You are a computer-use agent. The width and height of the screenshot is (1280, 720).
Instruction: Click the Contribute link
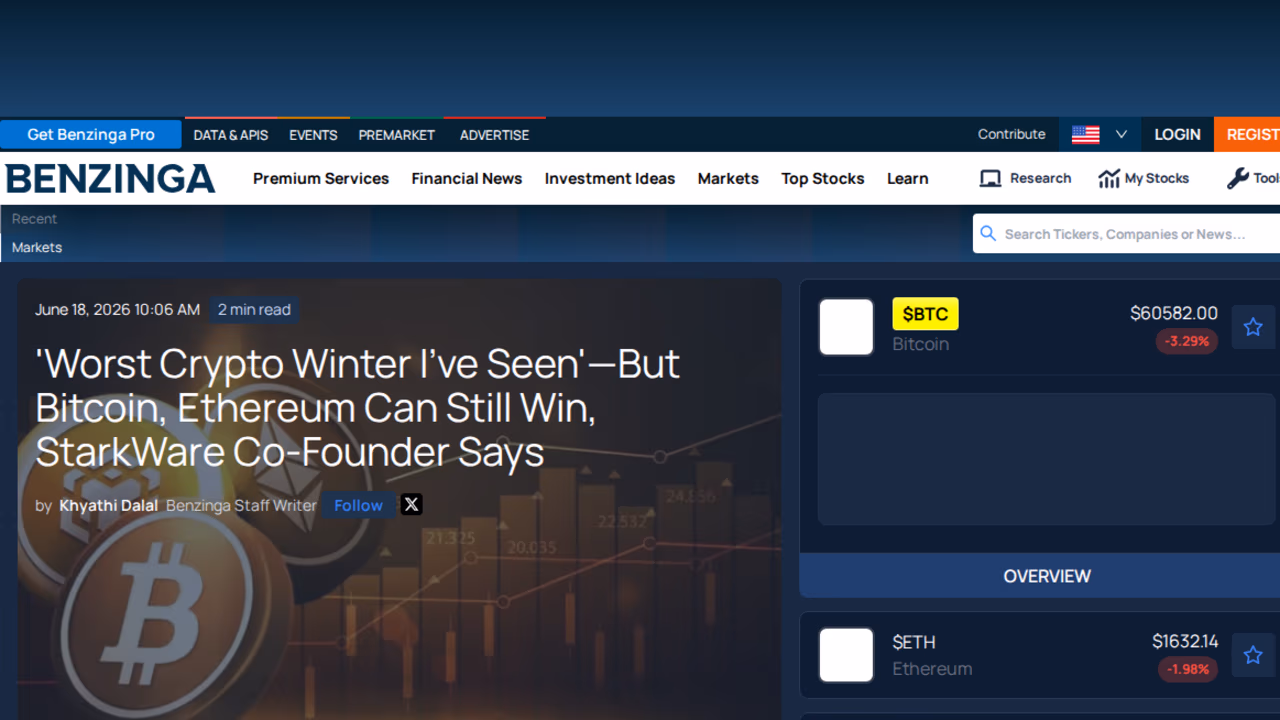point(1012,134)
